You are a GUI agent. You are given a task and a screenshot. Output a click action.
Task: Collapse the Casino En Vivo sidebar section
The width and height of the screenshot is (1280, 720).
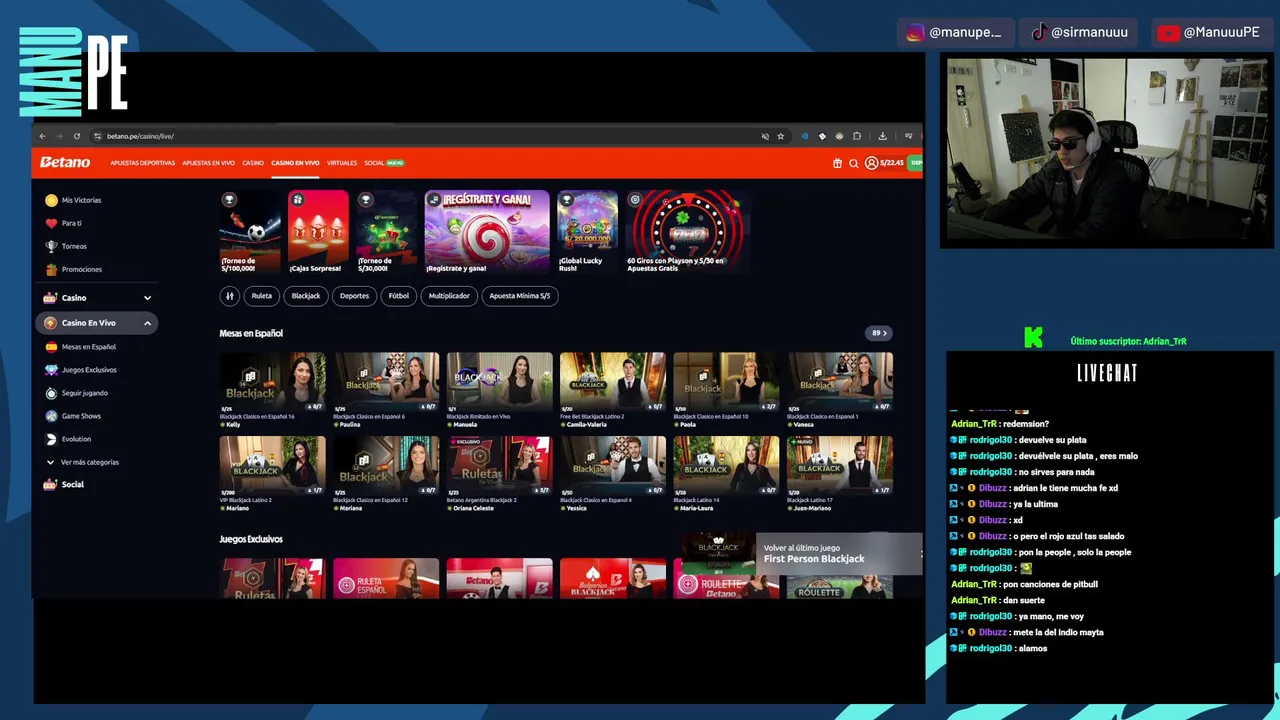(147, 323)
